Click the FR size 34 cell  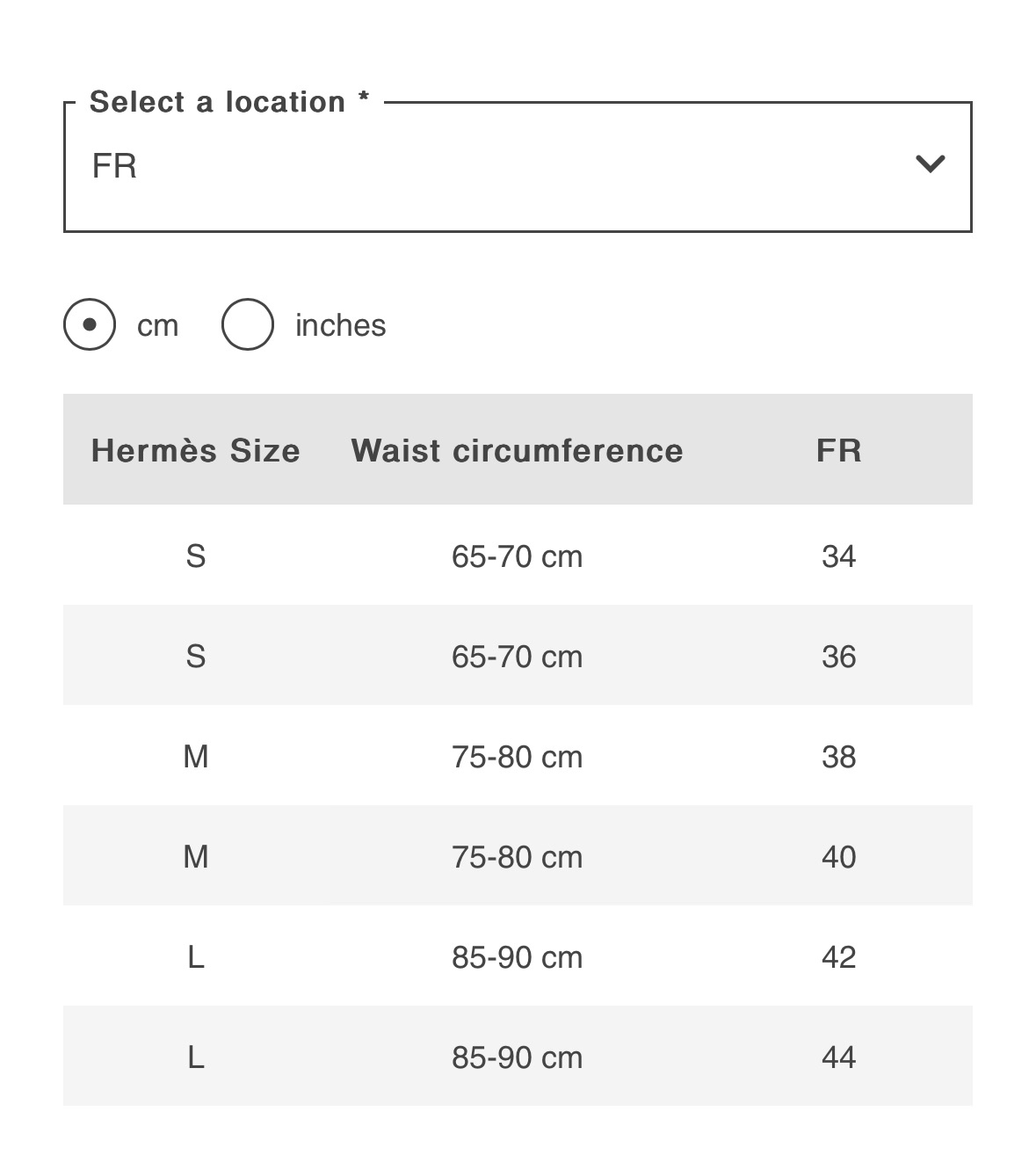838,556
